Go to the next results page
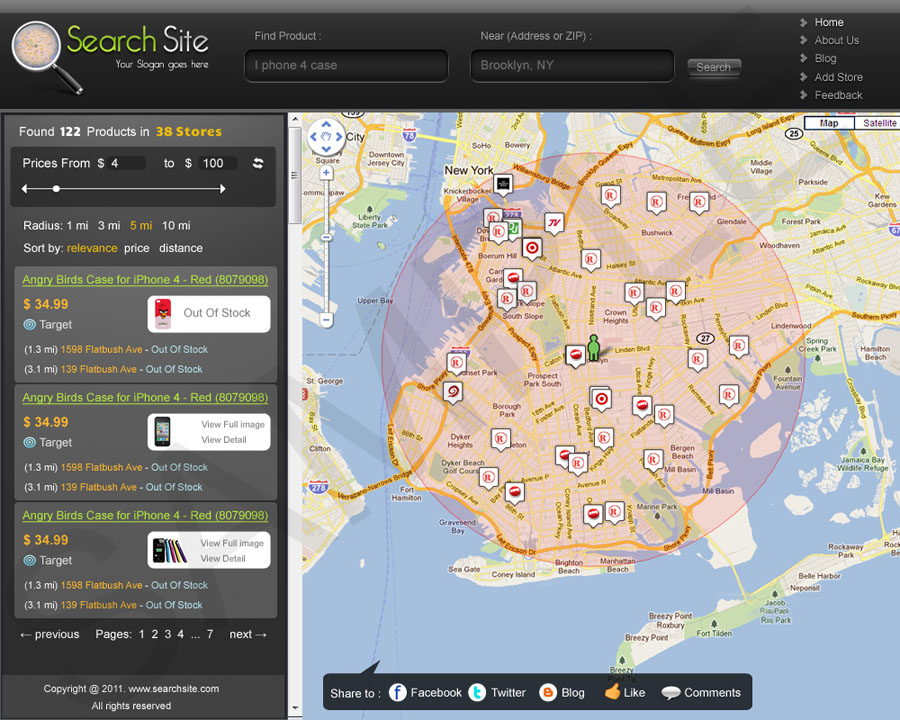The height and width of the screenshot is (720, 900). (x=248, y=634)
